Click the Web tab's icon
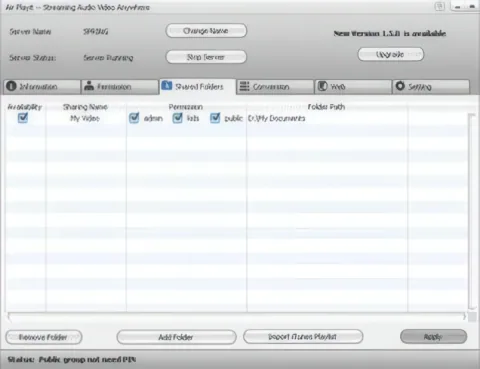Image resolution: width=480 pixels, height=369 pixels. point(322,86)
